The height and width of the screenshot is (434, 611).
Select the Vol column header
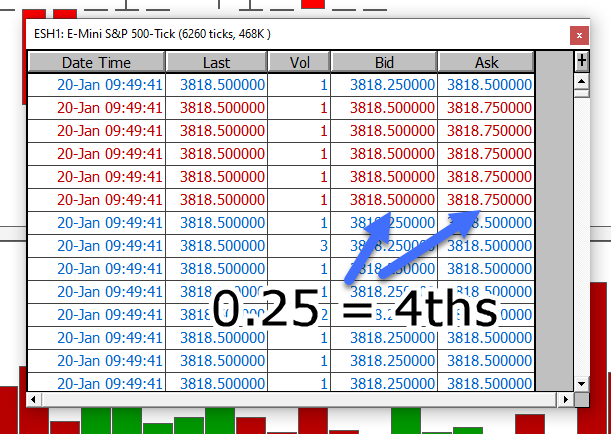(x=299, y=62)
